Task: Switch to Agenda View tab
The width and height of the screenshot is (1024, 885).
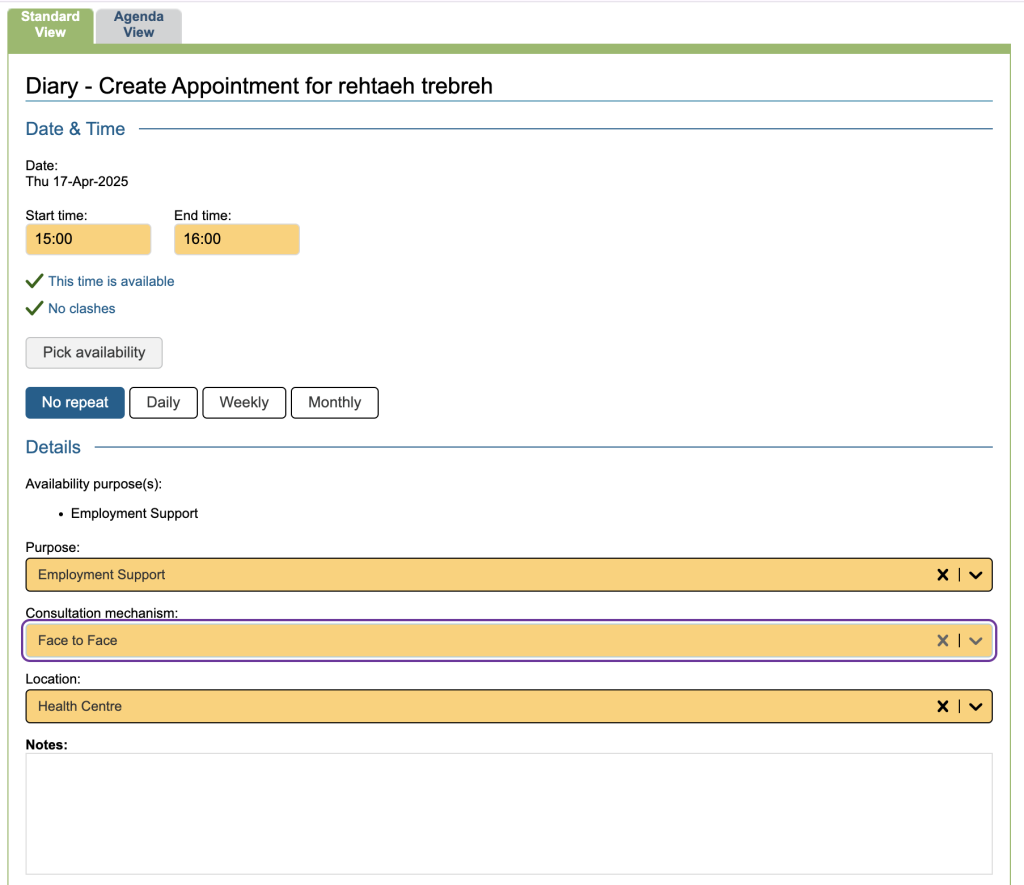Action: pyautogui.click(x=139, y=25)
